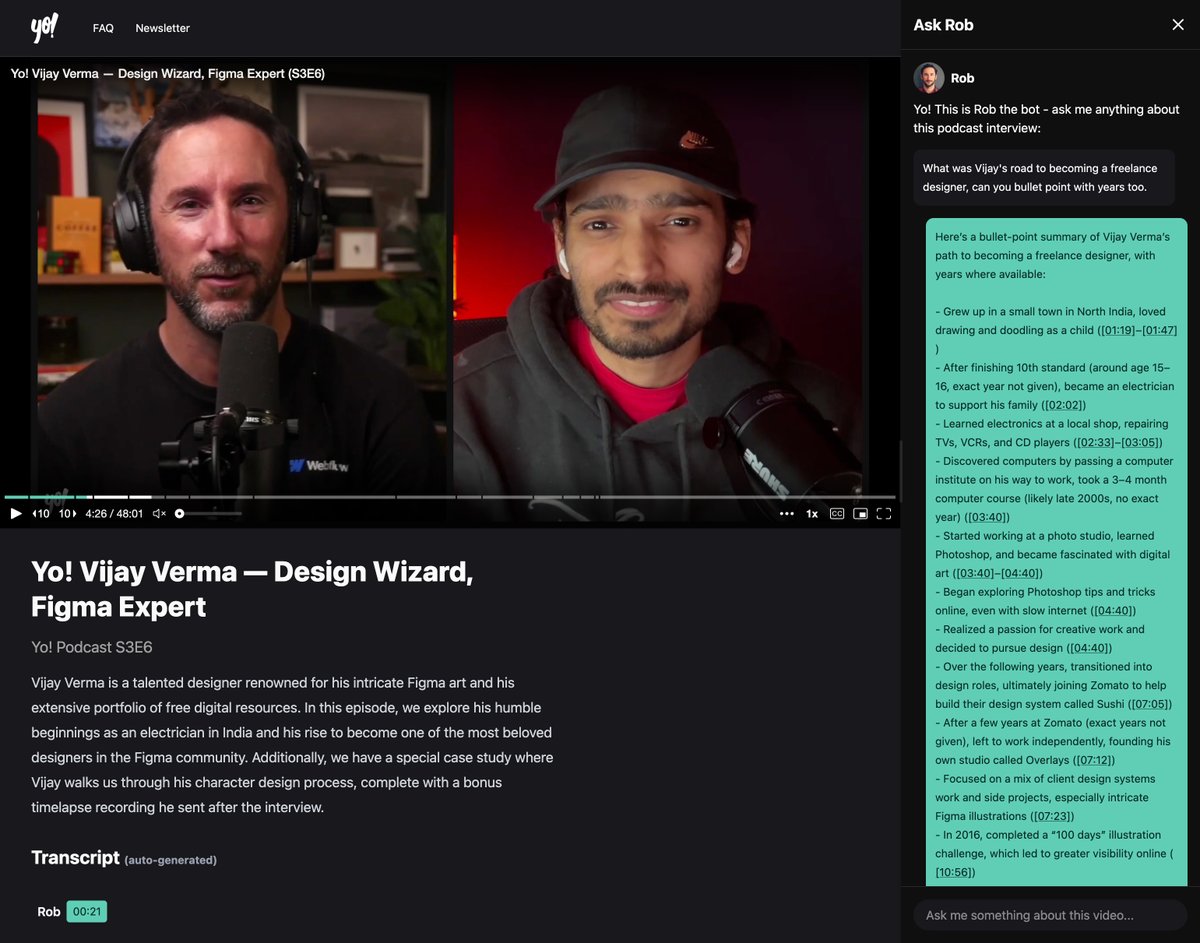The height and width of the screenshot is (943, 1200).
Task: Click the Yo! logo in the header
Action: (x=44, y=28)
